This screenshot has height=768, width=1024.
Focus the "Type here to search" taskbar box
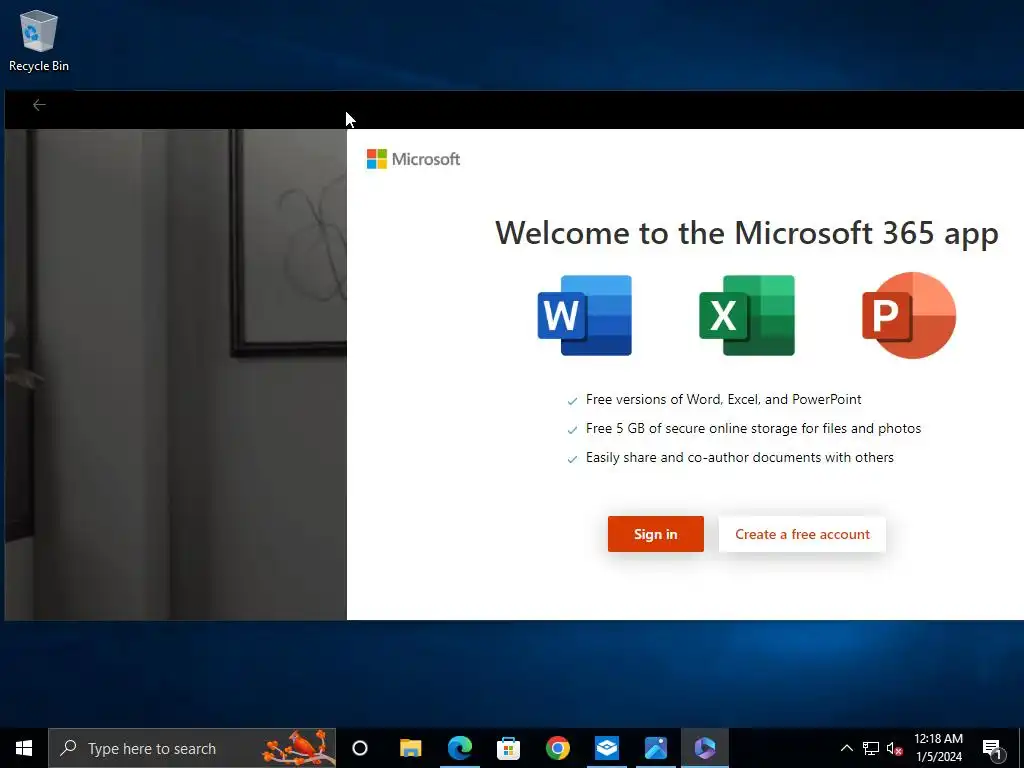192,748
